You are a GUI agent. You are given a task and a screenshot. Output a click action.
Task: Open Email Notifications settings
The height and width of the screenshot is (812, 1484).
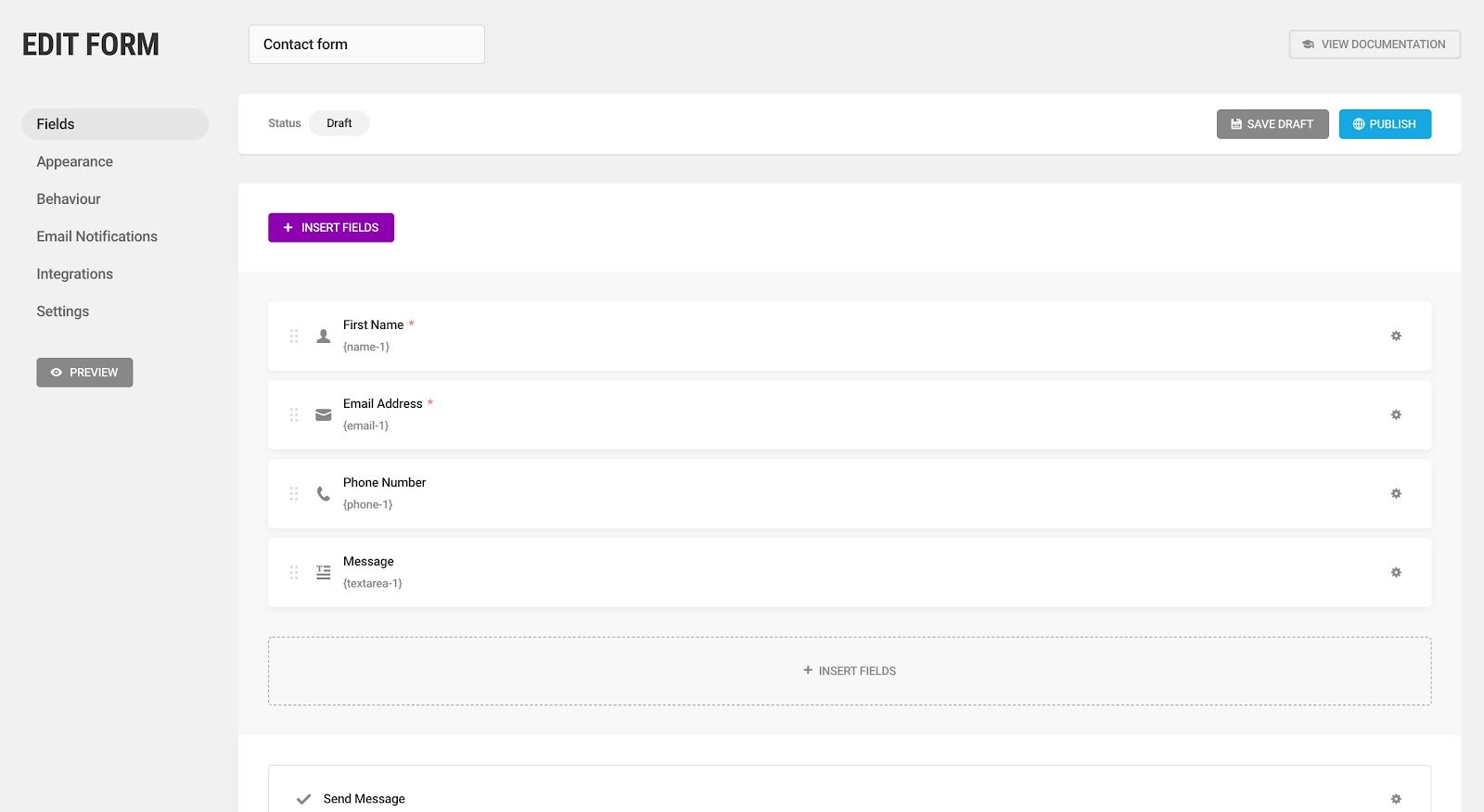(x=96, y=236)
